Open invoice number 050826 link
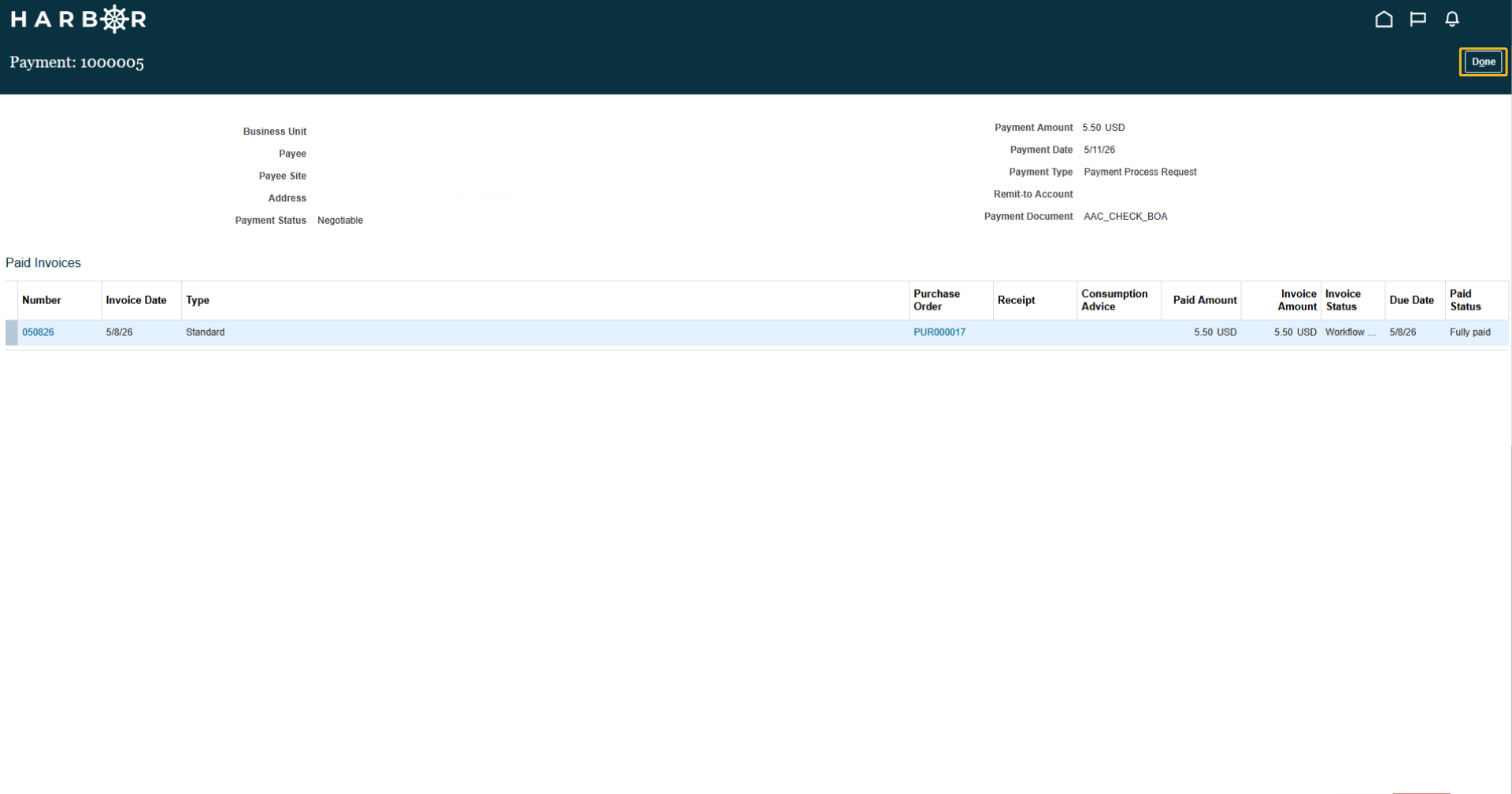Screen dimensions: 1512x794 [38, 332]
